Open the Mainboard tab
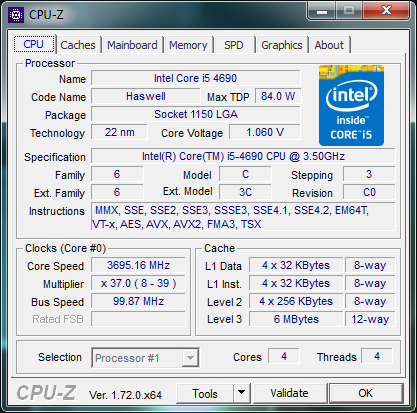 tap(132, 45)
